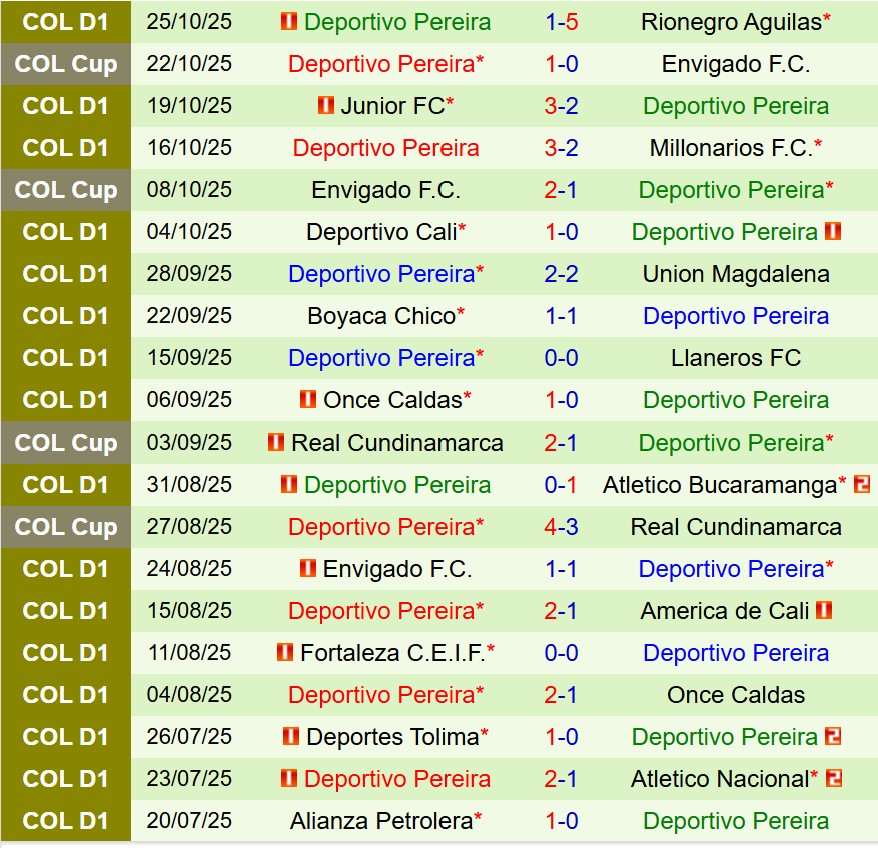Image resolution: width=878 pixels, height=848 pixels.
Task: Click red card icon in the 25/10/25 match row
Action: coord(289,22)
